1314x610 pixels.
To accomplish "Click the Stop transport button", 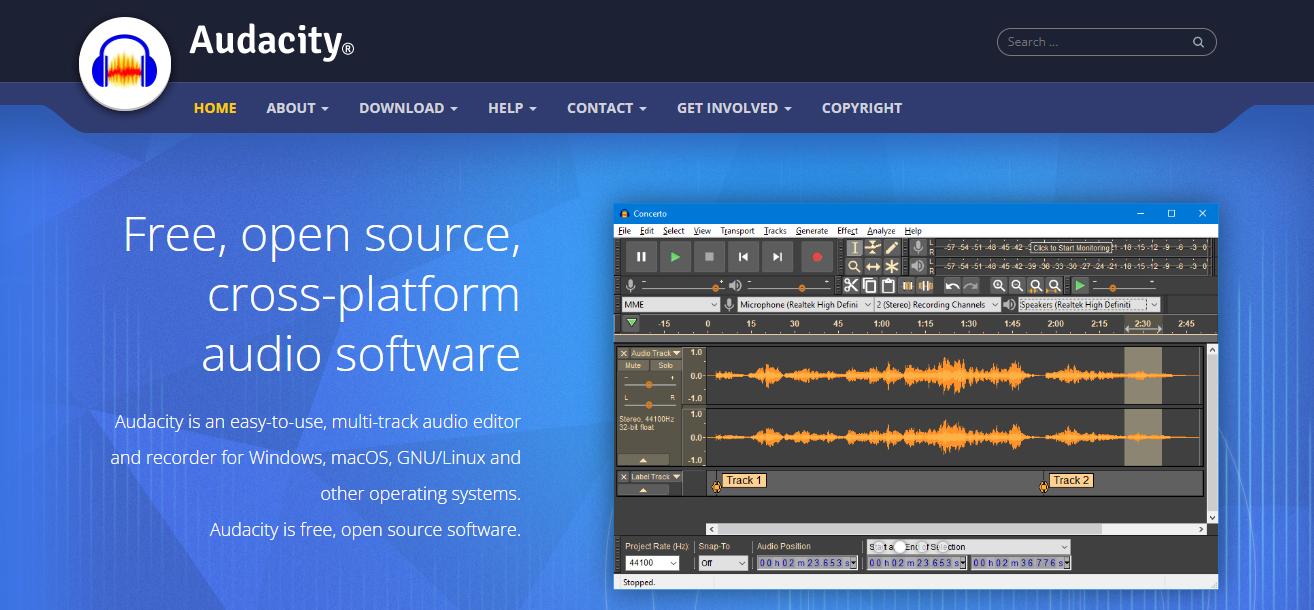I will coord(709,257).
